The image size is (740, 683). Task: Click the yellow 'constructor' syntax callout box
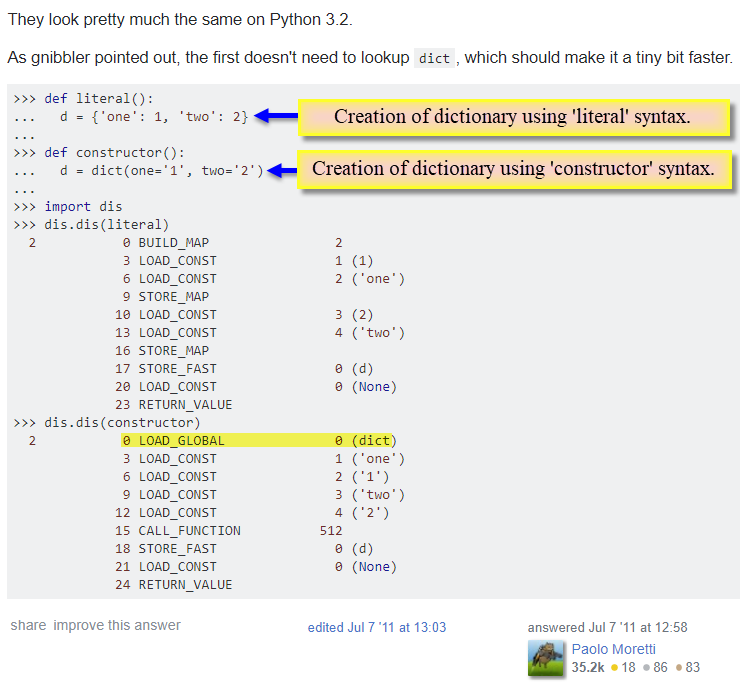pyautogui.click(x=513, y=168)
